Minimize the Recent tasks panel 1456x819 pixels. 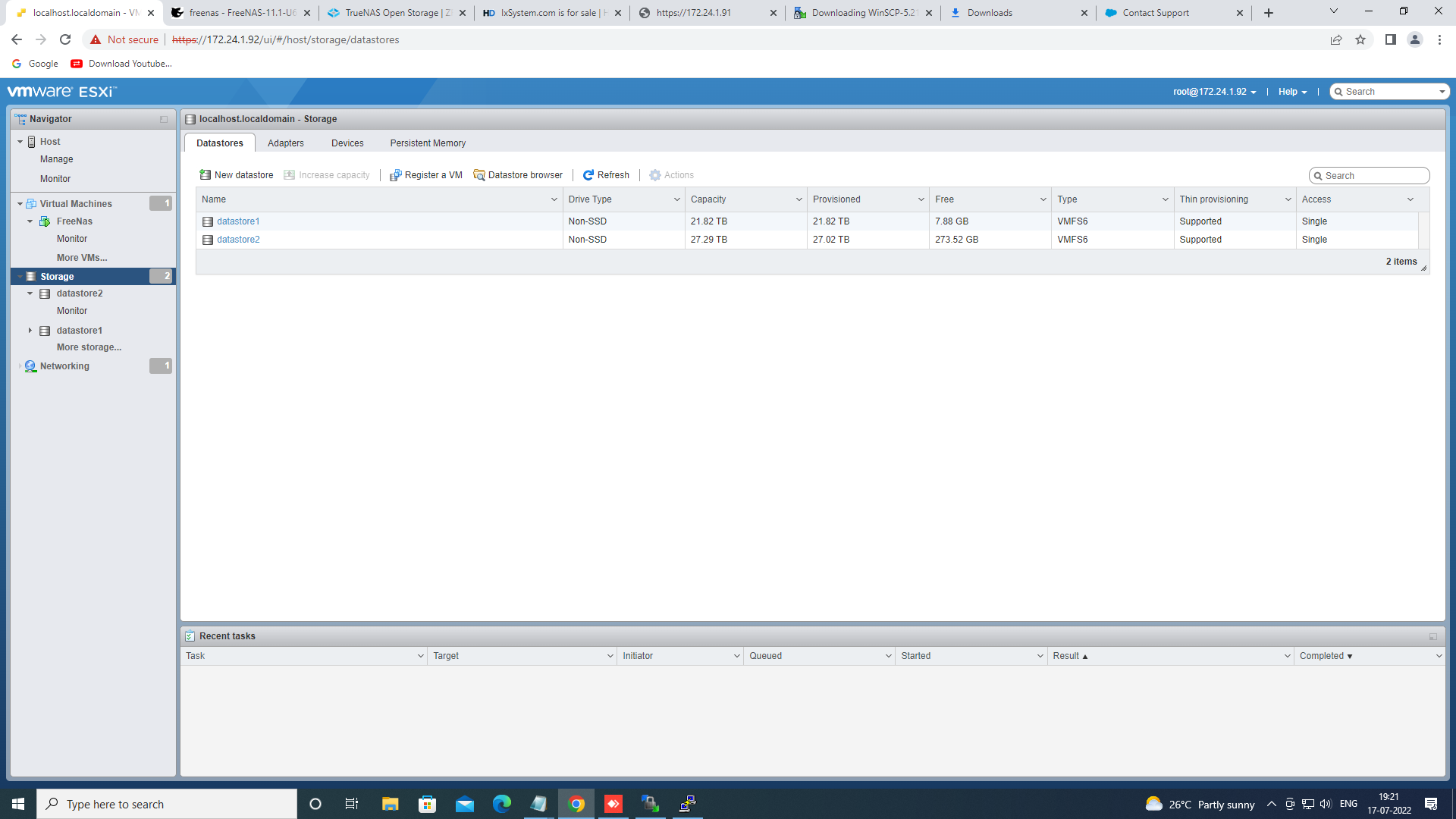1433,636
